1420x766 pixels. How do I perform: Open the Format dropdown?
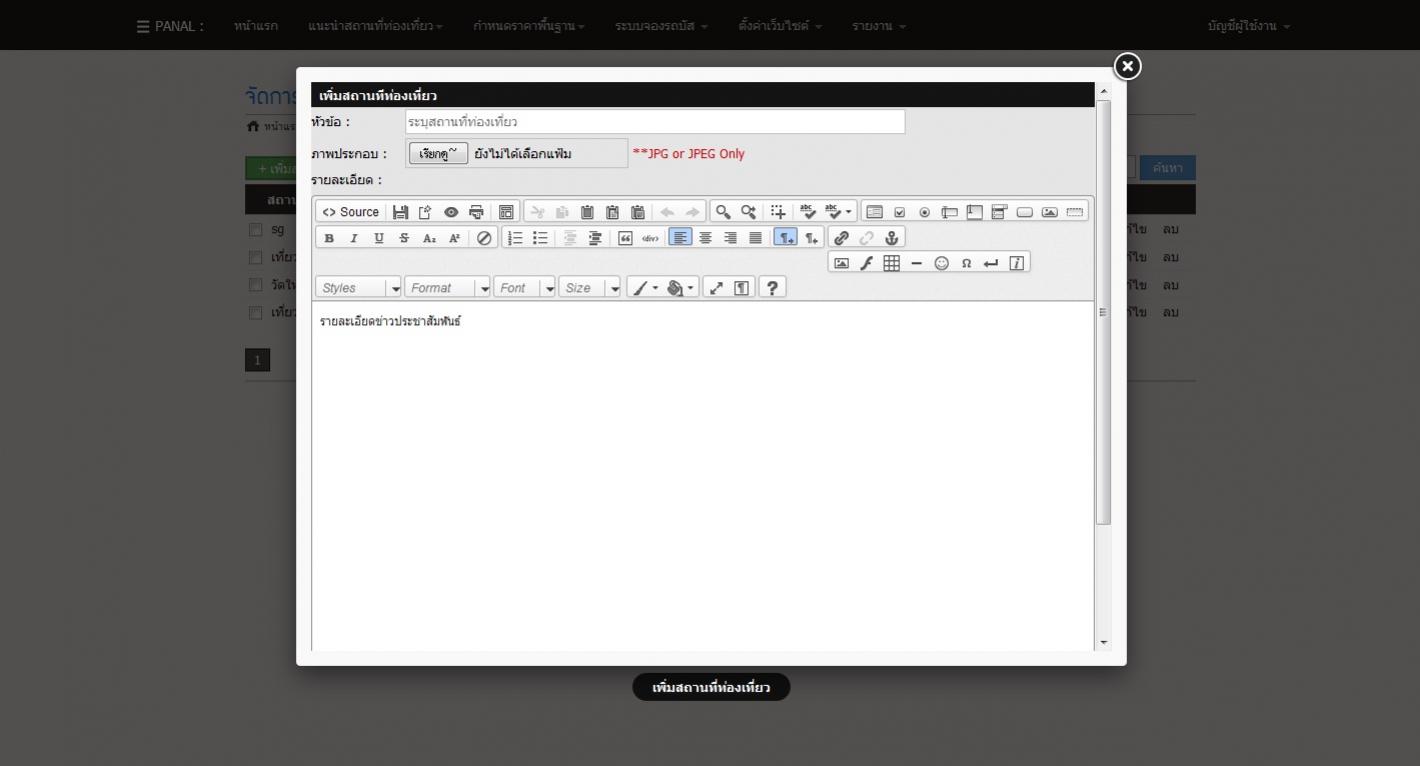click(448, 288)
